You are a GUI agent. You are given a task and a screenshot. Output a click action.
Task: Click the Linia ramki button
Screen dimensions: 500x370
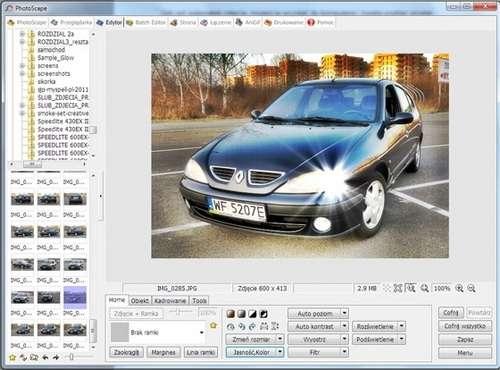tap(200, 352)
